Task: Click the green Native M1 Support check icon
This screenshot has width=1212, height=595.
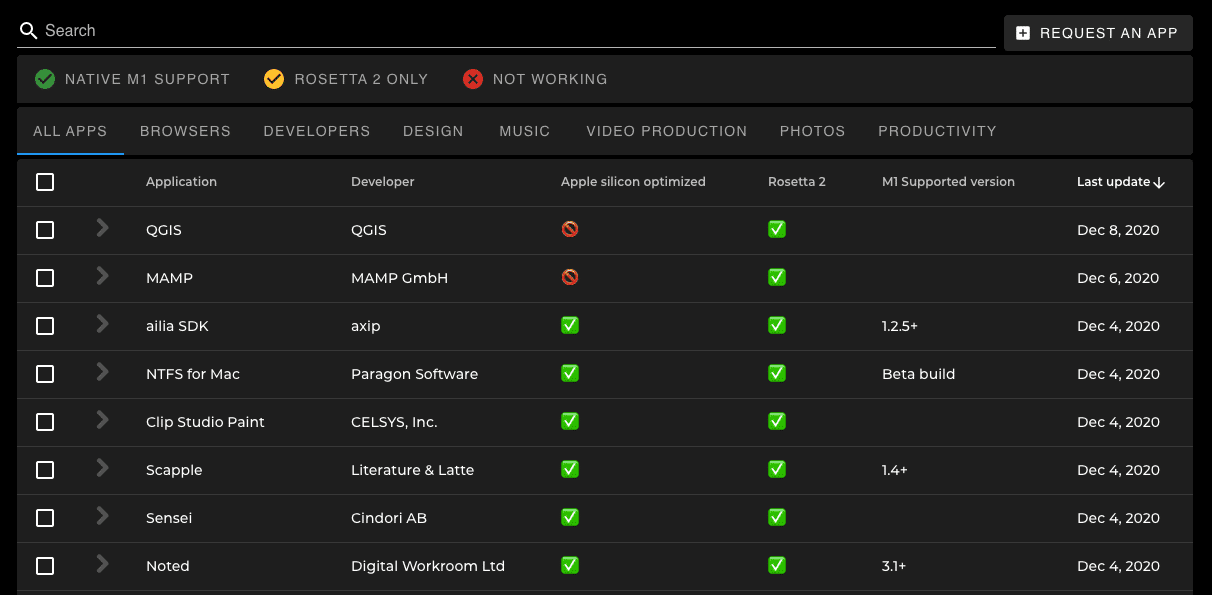Action: [x=45, y=79]
